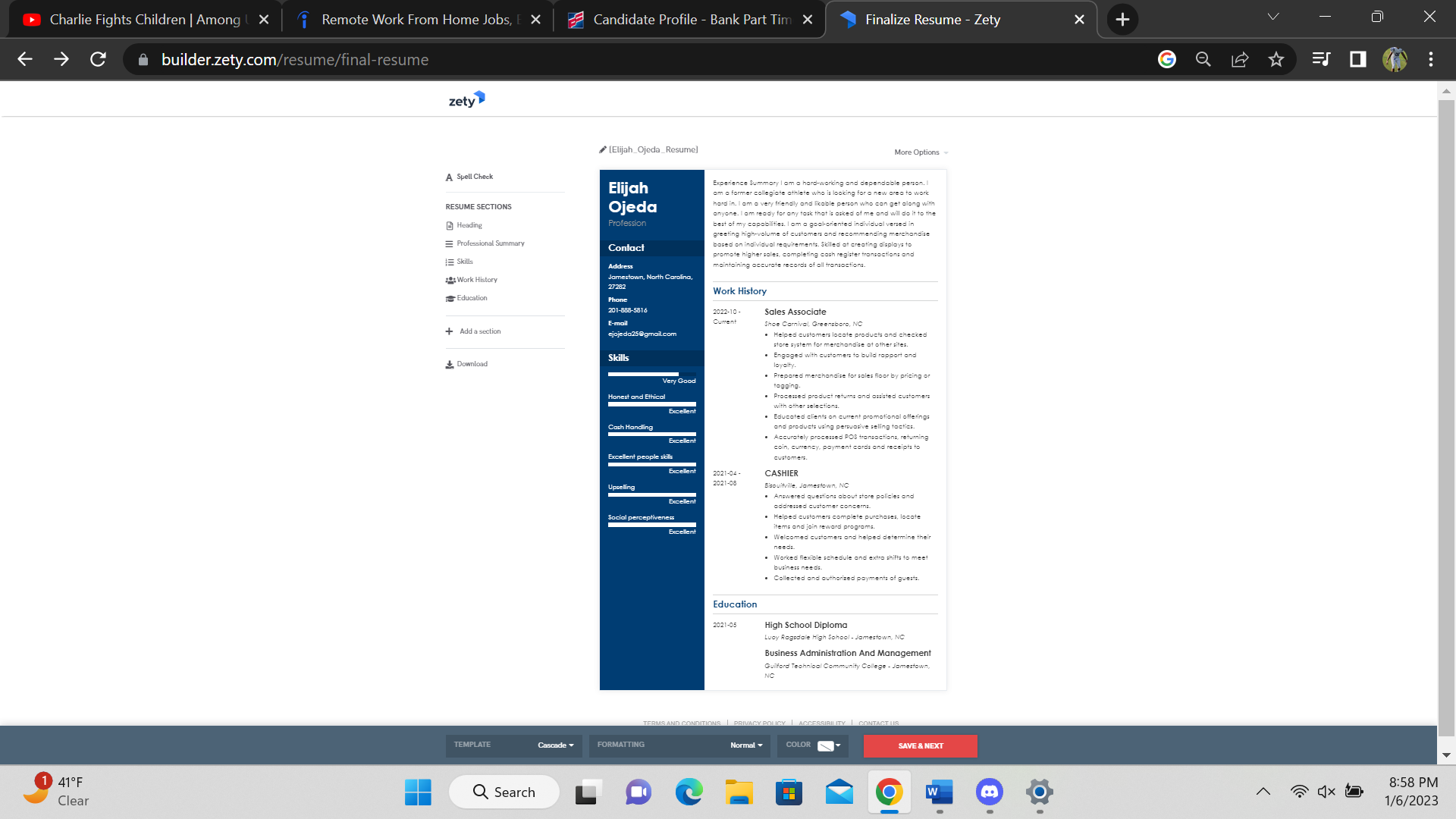Toggle the Chrome side panel
Screen dimensions: 1456x819
1357,59
